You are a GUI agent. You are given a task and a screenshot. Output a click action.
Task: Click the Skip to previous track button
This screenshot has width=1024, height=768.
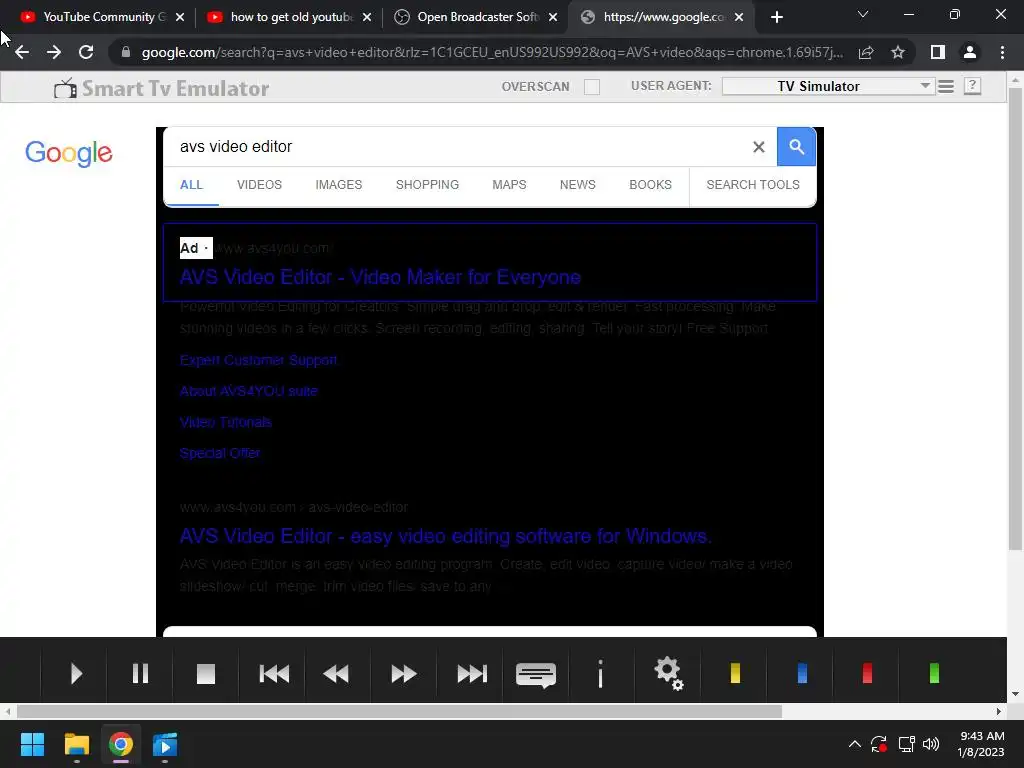pos(274,673)
